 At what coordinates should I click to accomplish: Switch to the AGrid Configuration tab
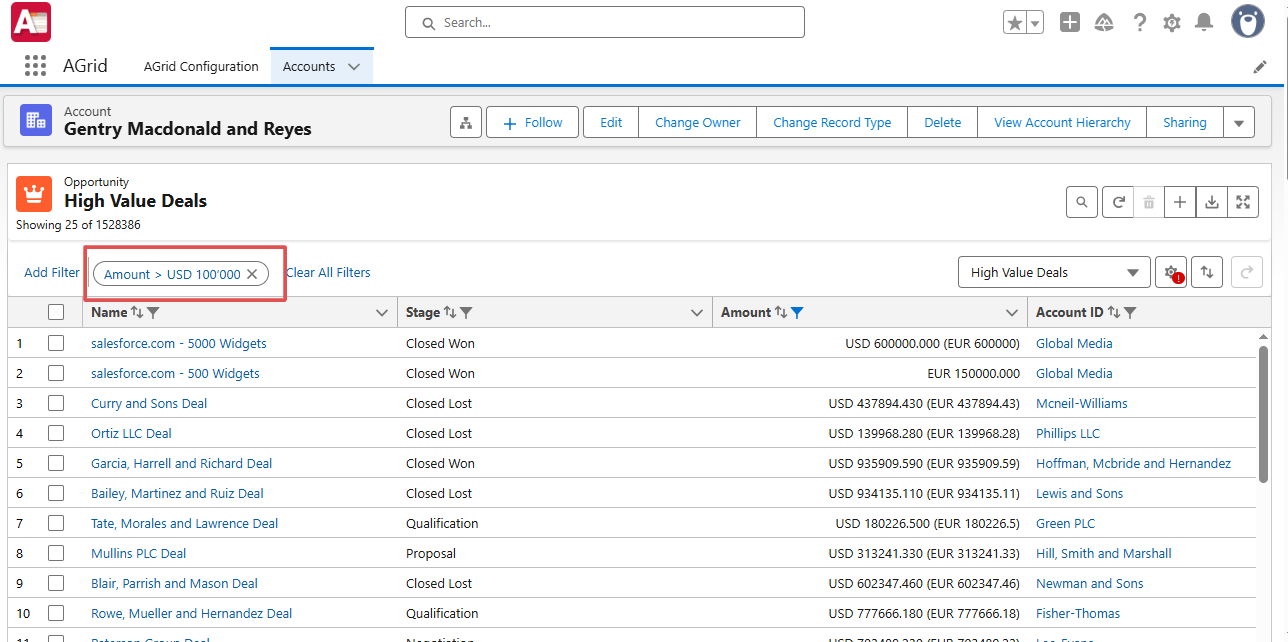[201, 66]
